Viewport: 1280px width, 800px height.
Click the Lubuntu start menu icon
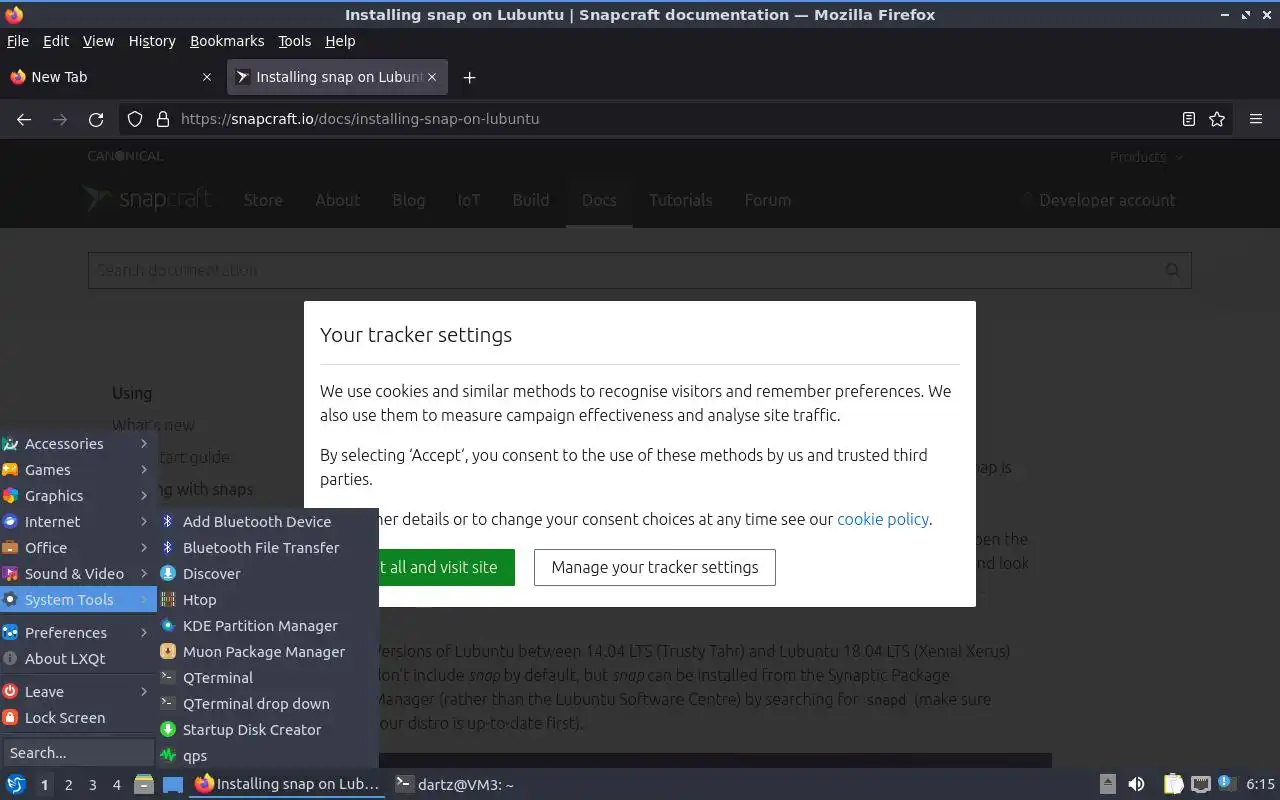point(16,784)
